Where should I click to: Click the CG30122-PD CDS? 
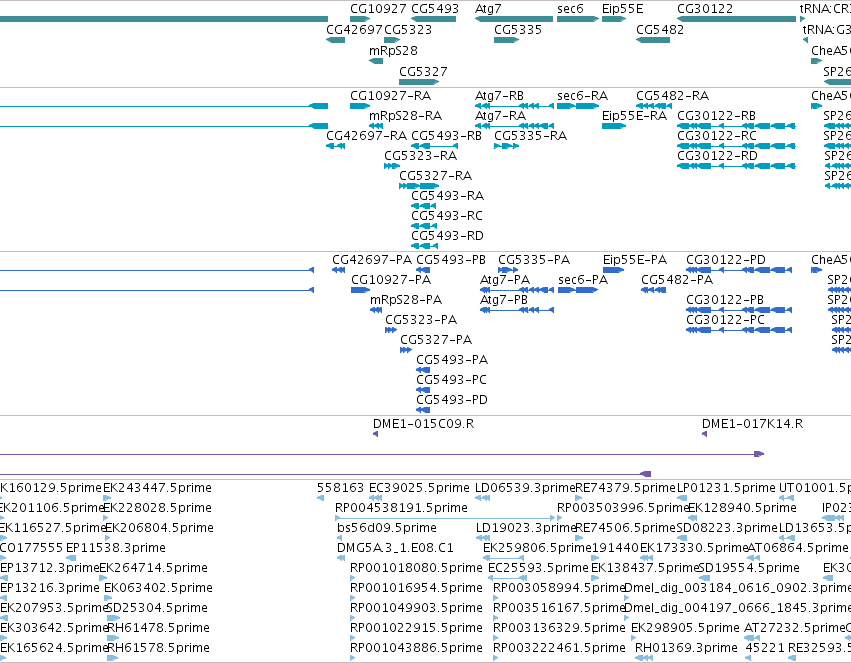(x=739, y=270)
